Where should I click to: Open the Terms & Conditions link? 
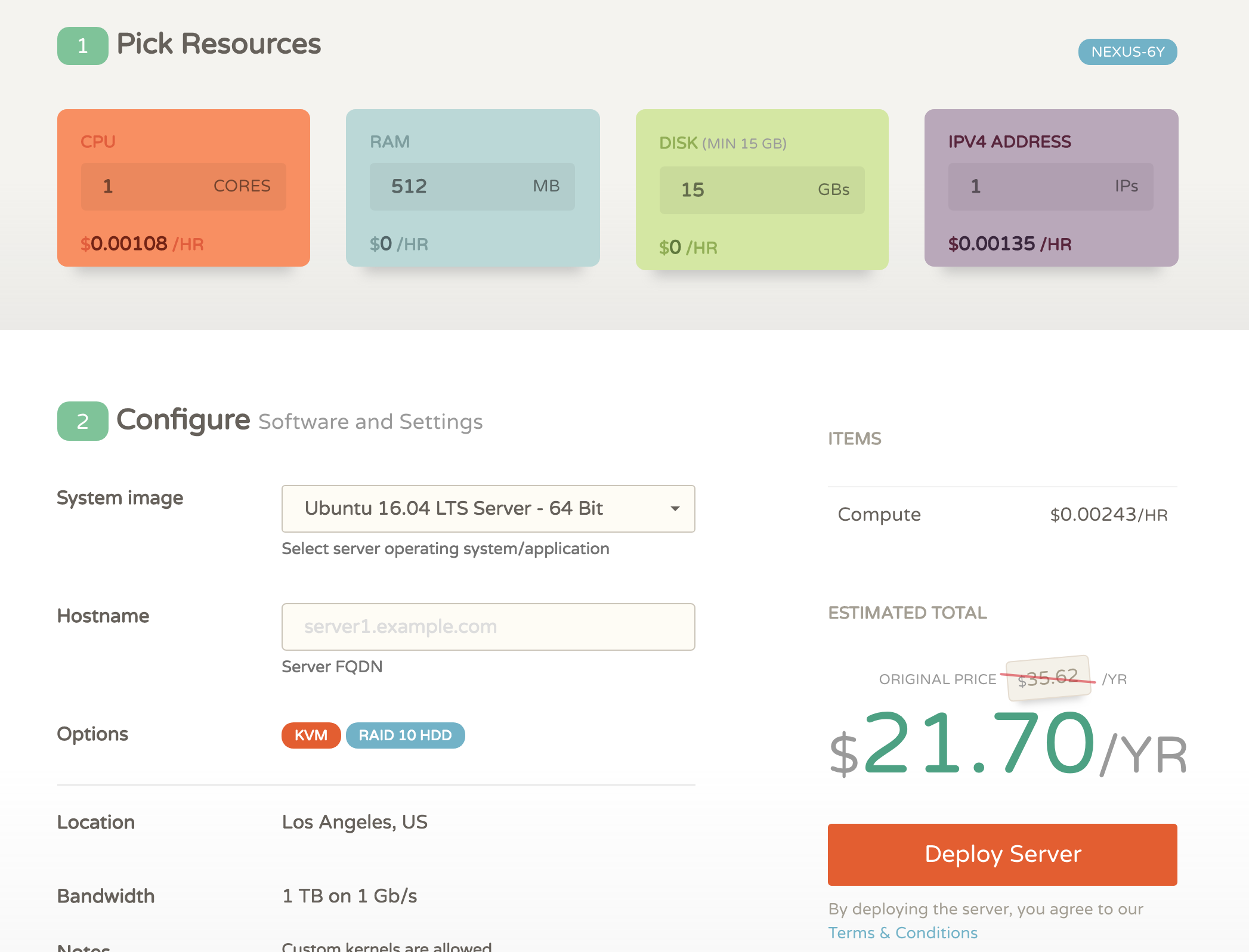tap(902, 932)
